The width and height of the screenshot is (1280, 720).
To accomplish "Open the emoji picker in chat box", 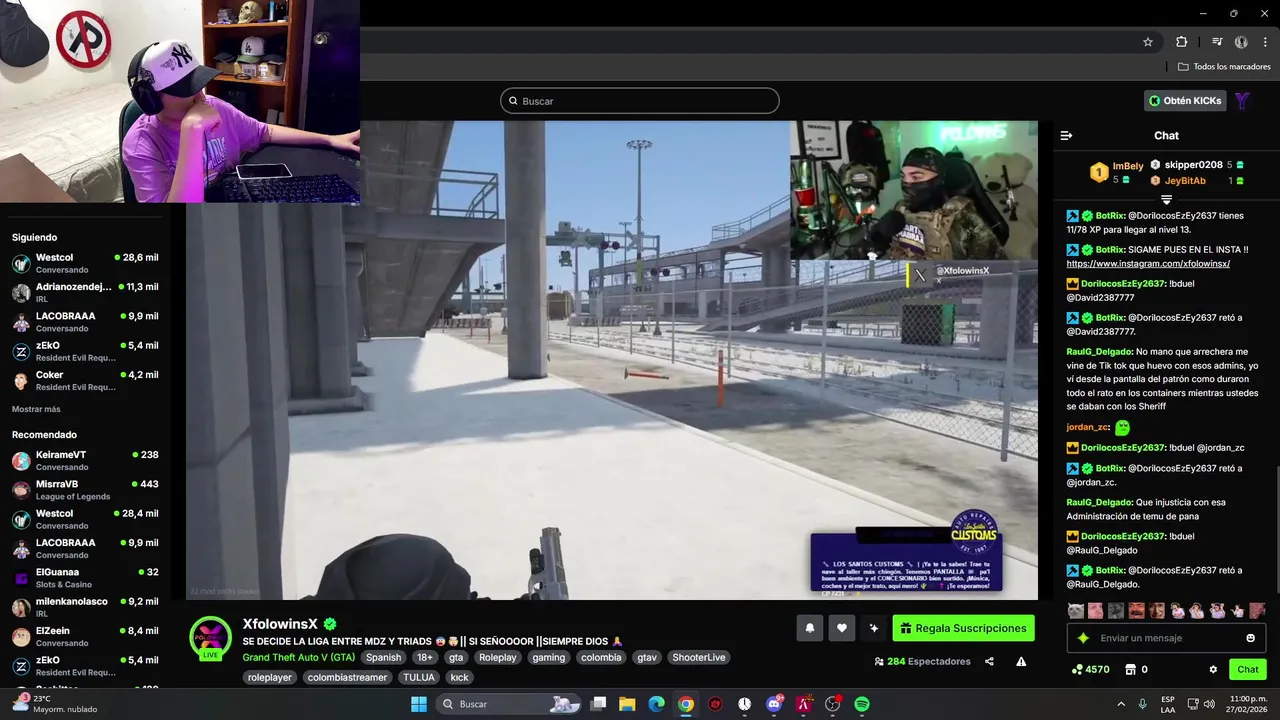I will 1250,638.
